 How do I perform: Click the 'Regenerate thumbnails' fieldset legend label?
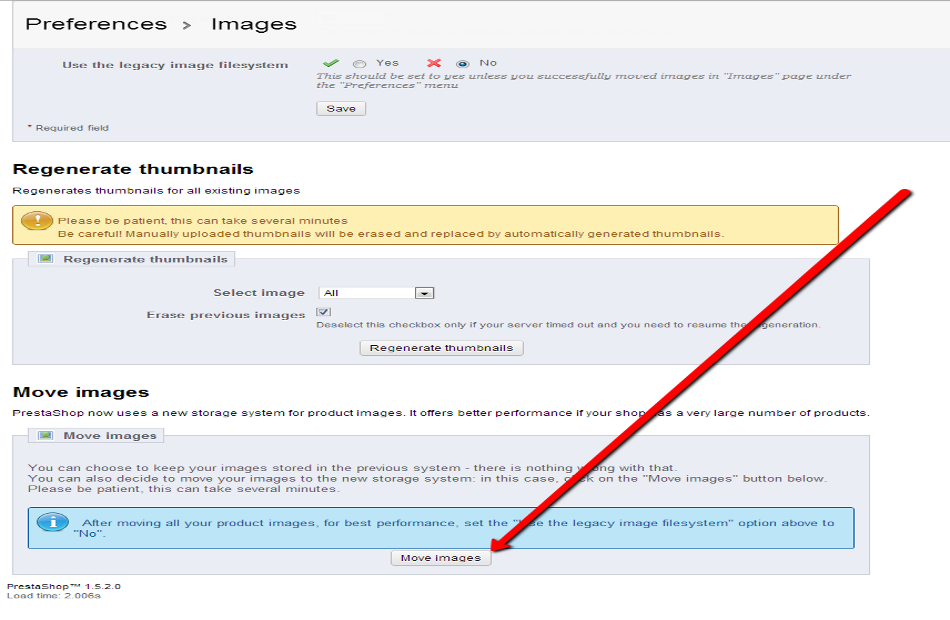(145, 259)
